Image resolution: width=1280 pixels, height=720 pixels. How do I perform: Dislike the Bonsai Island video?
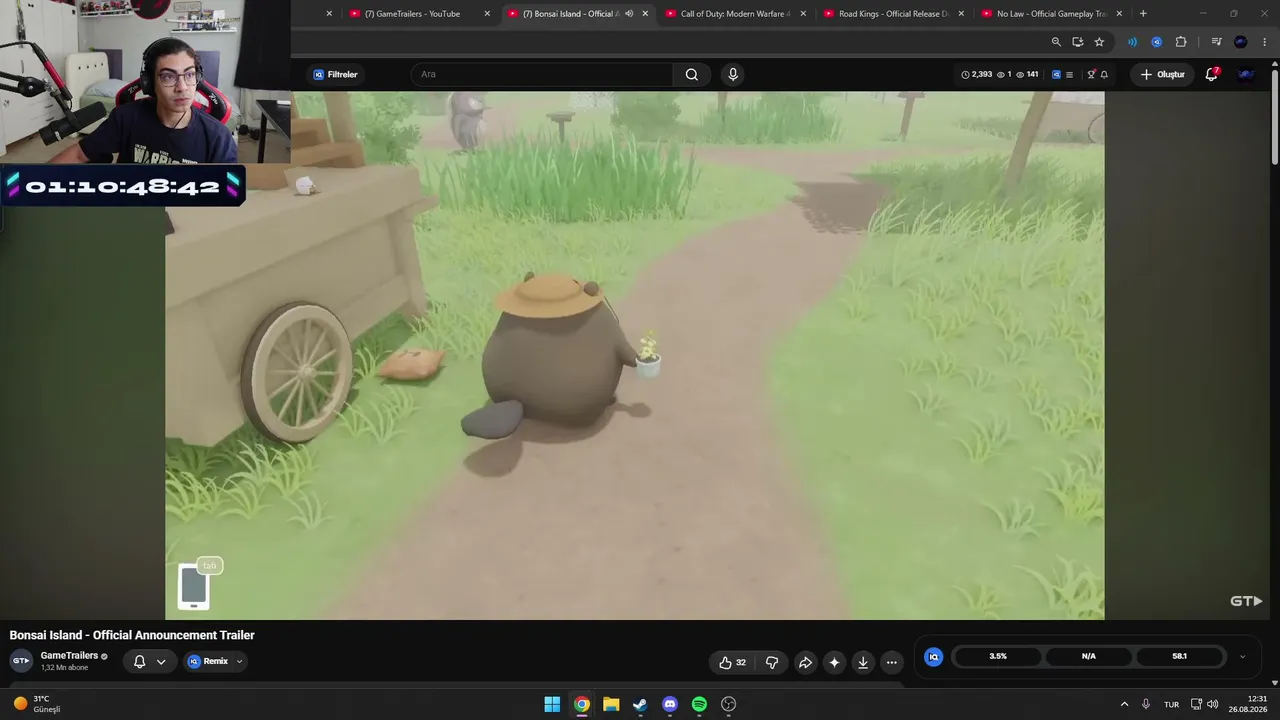click(771, 662)
